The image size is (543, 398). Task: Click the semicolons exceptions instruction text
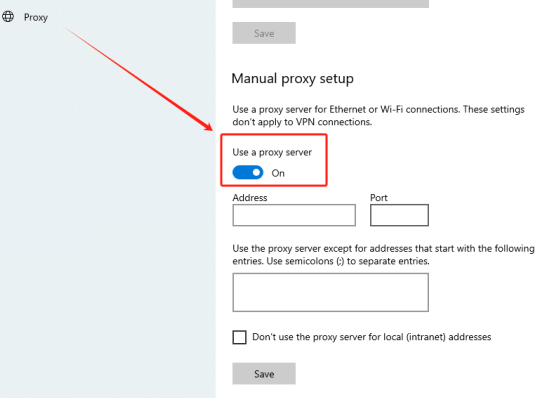[383, 255]
